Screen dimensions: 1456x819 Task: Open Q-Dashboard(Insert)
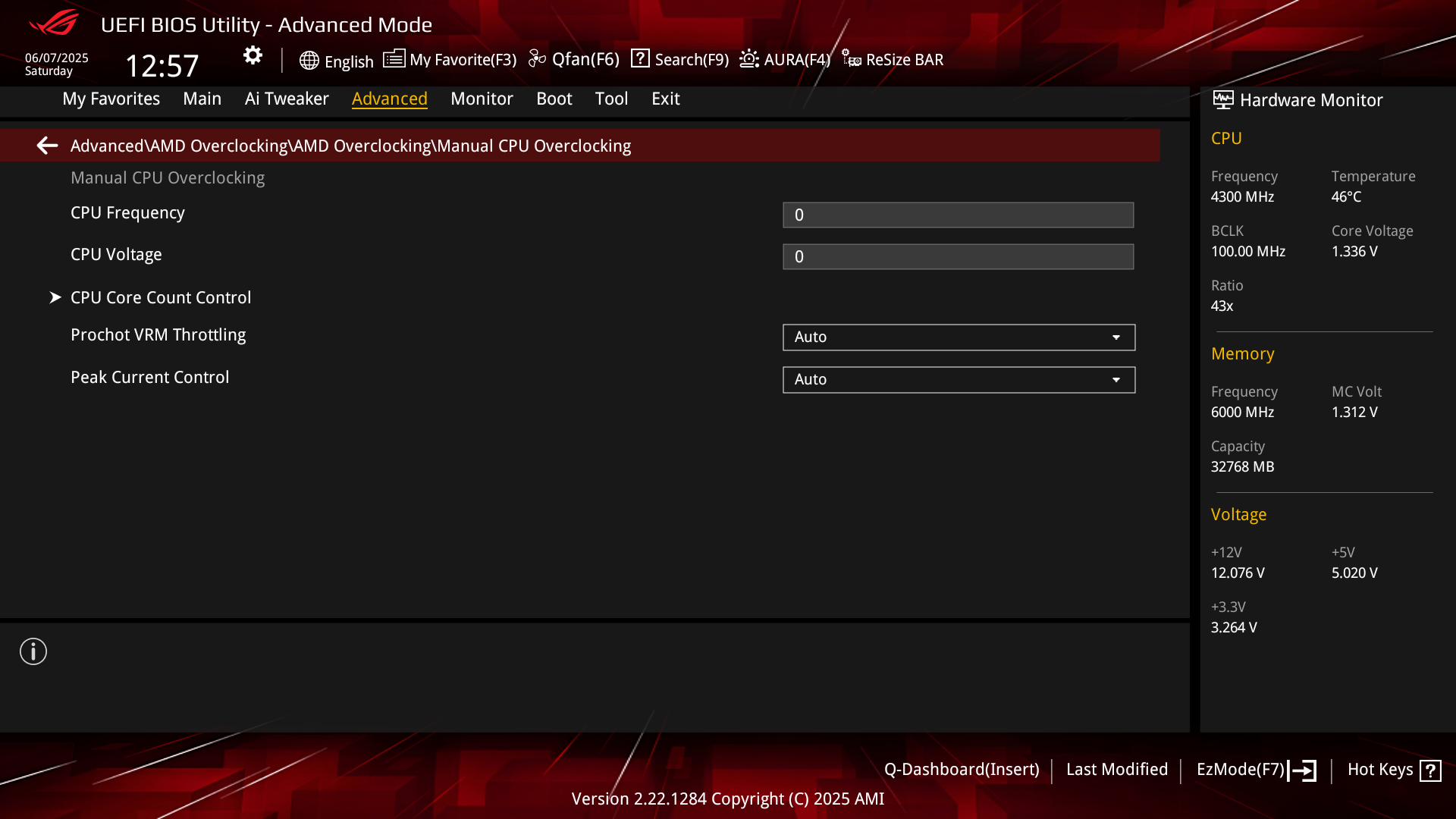(962, 770)
